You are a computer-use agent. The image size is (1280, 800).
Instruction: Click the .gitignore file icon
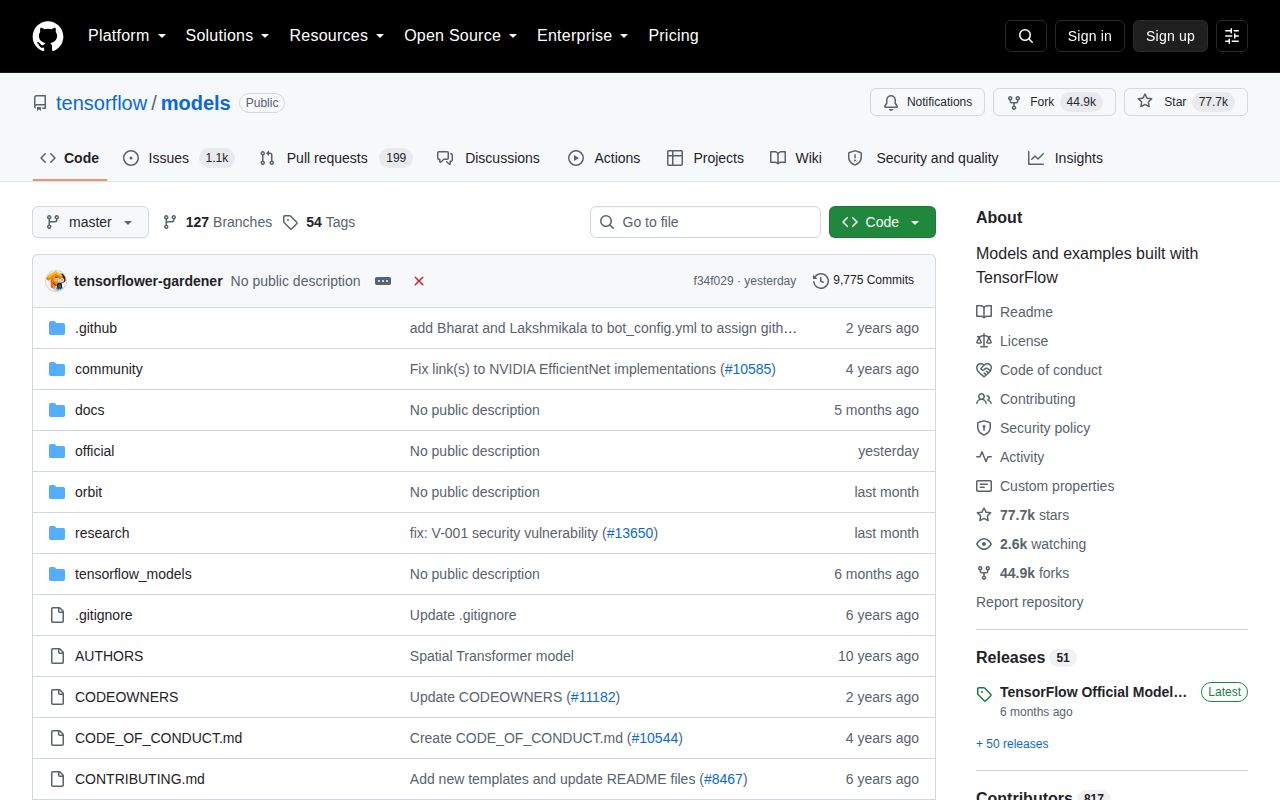tap(57, 615)
